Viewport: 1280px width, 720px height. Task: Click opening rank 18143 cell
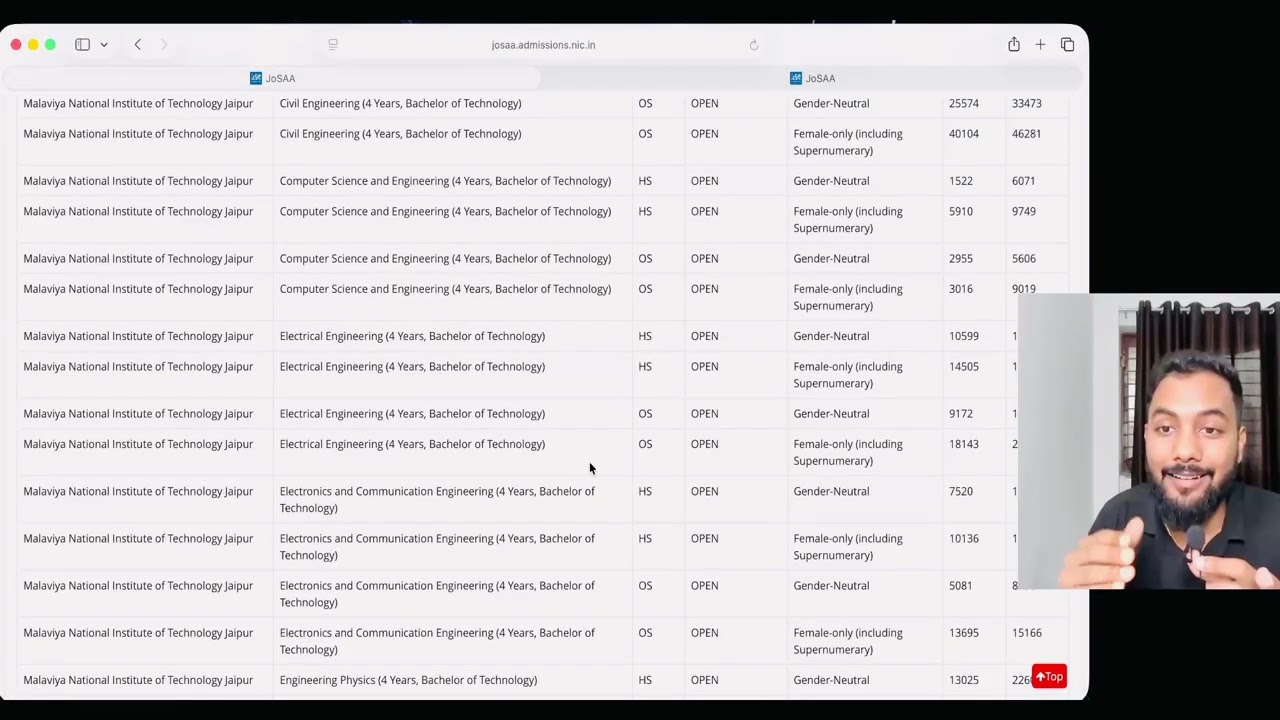click(964, 444)
